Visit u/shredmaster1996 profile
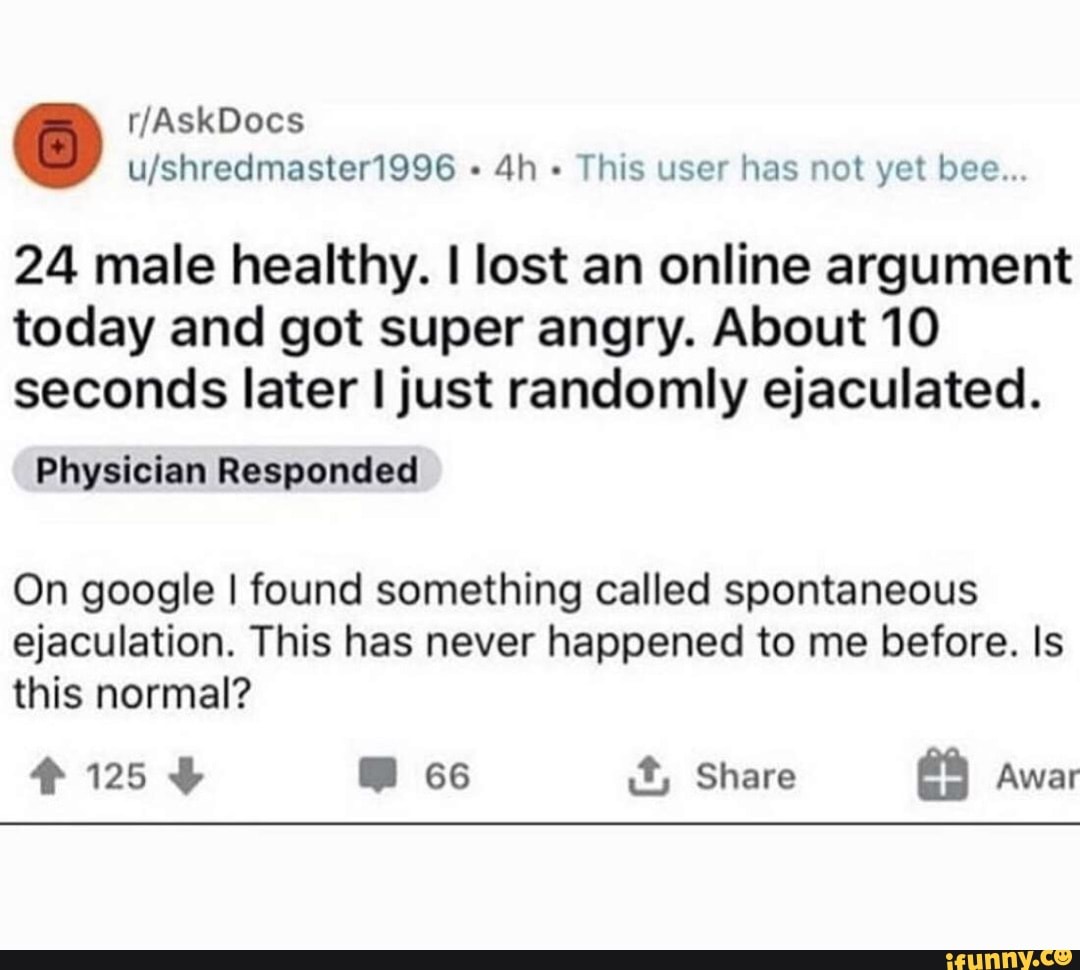 tap(292, 168)
